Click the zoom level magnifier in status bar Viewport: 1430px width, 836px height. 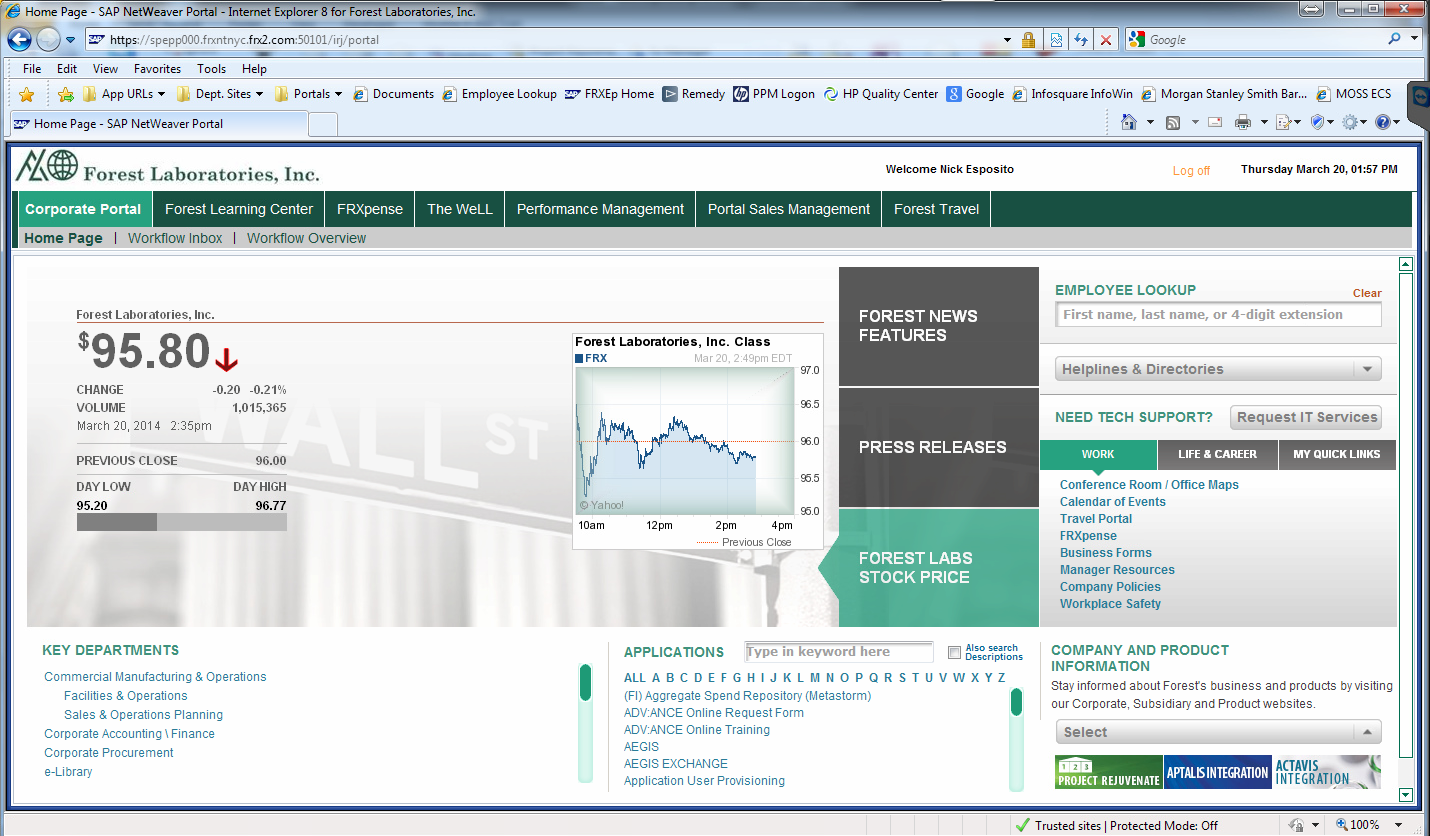[x=1342, y=825]
